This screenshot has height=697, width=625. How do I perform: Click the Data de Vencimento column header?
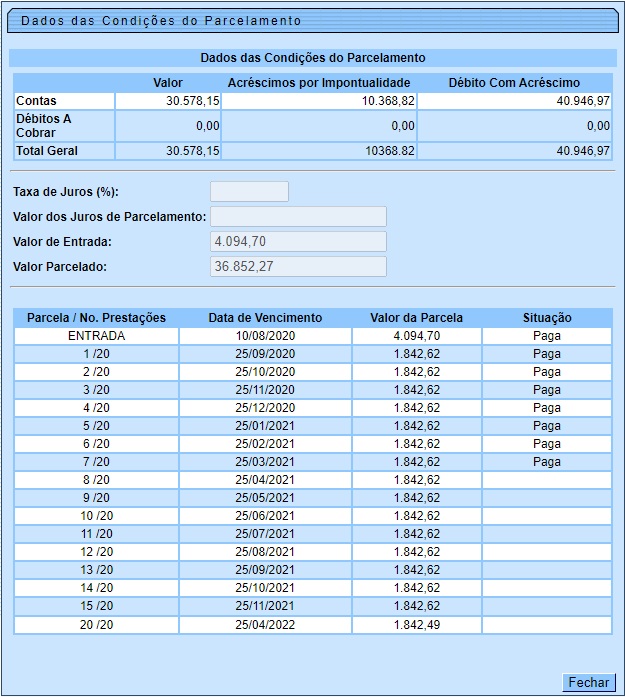point(265,318)
